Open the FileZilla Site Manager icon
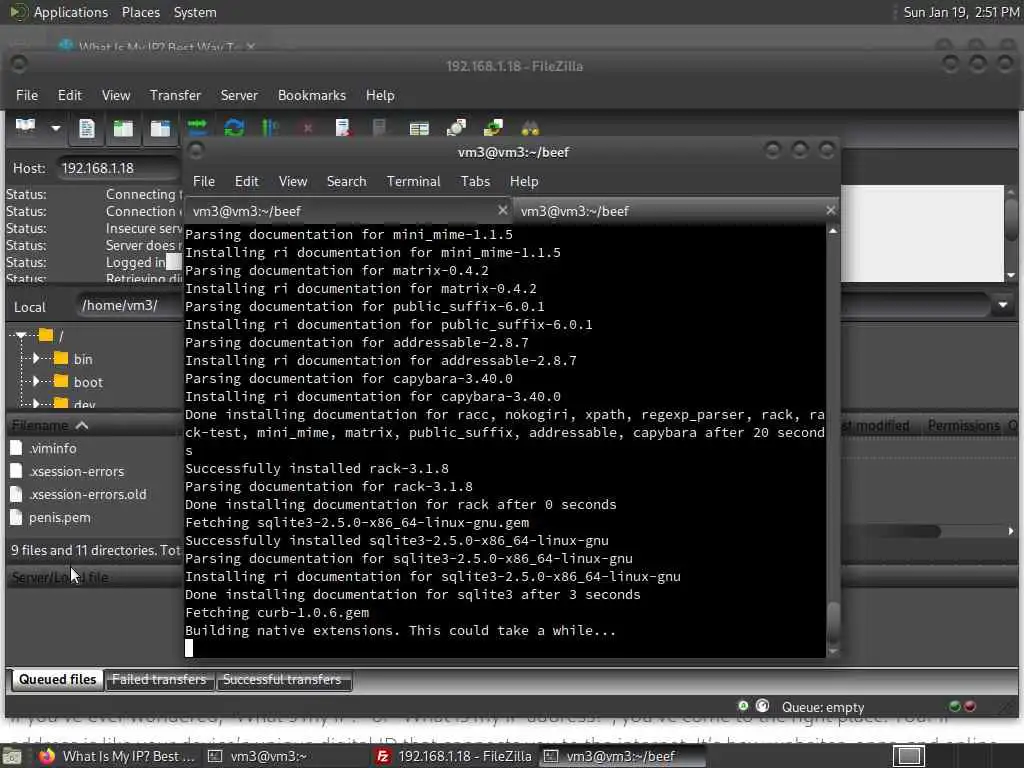Viewport: 1024px width, 768px height. click(25, 126)
